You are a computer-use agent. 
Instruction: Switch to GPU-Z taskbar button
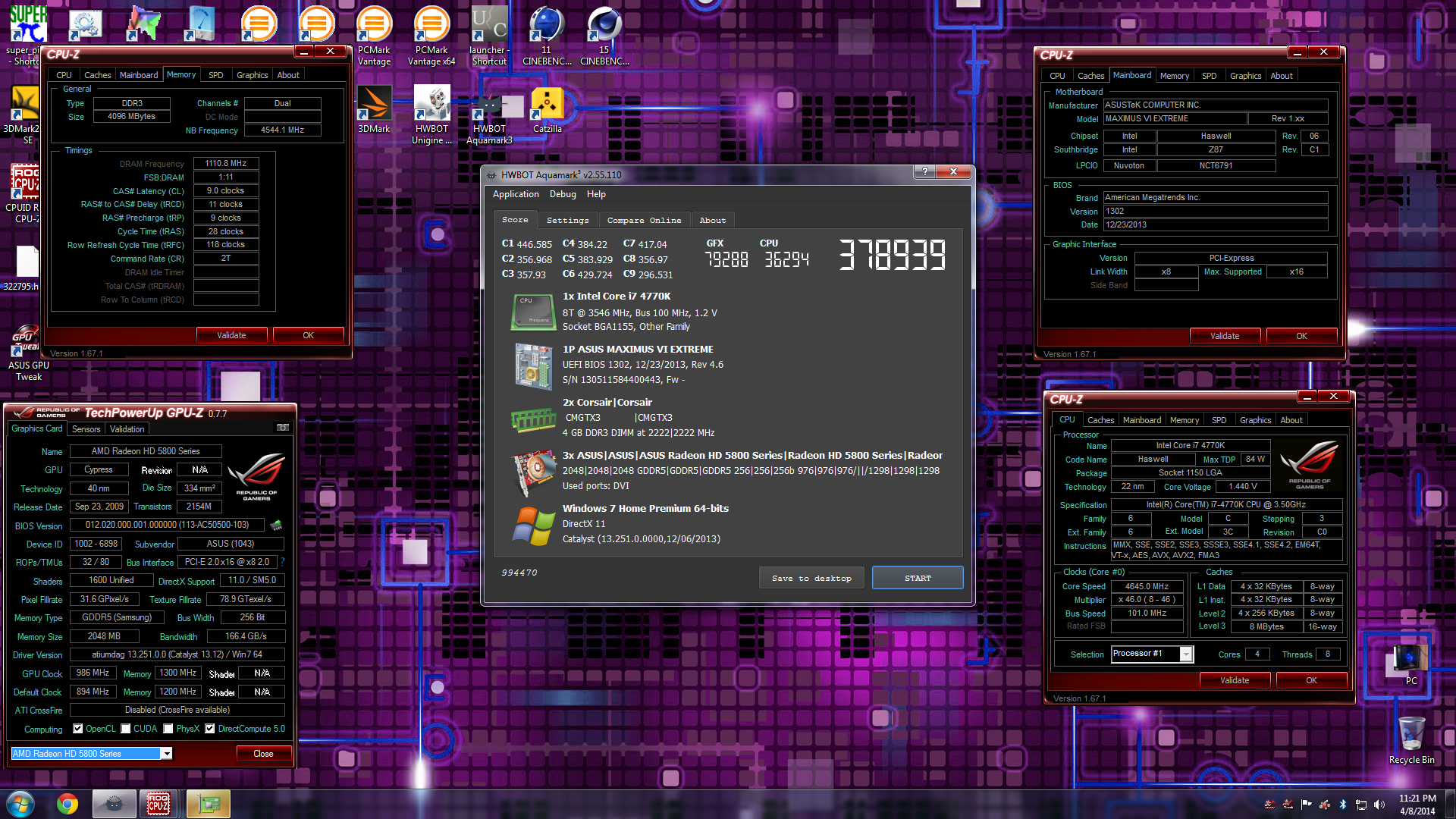point(208,804)
